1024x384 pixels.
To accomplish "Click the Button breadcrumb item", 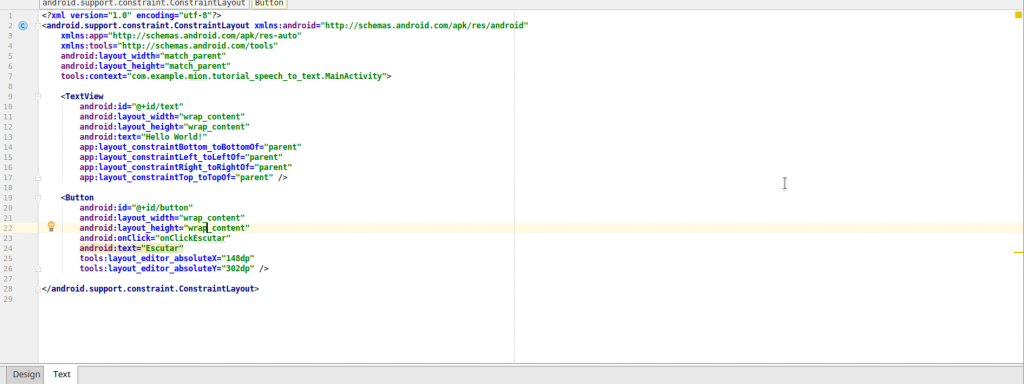I will tap(268, 3).
